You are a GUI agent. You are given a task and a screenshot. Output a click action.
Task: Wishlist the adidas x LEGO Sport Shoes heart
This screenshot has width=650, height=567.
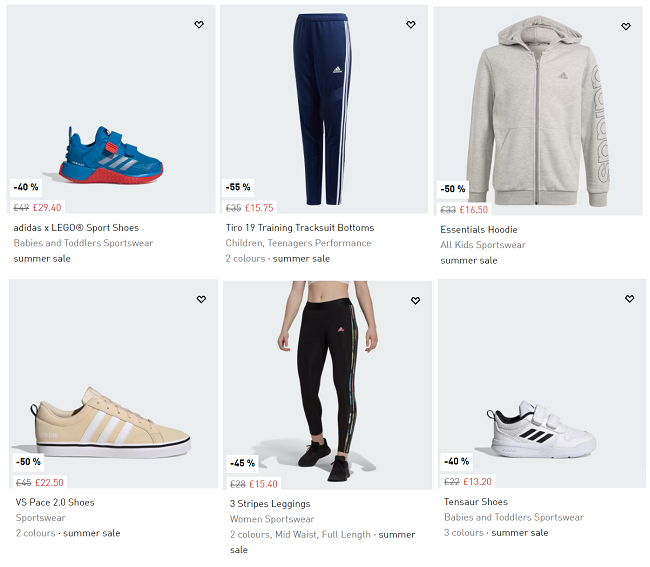(199, 25)
